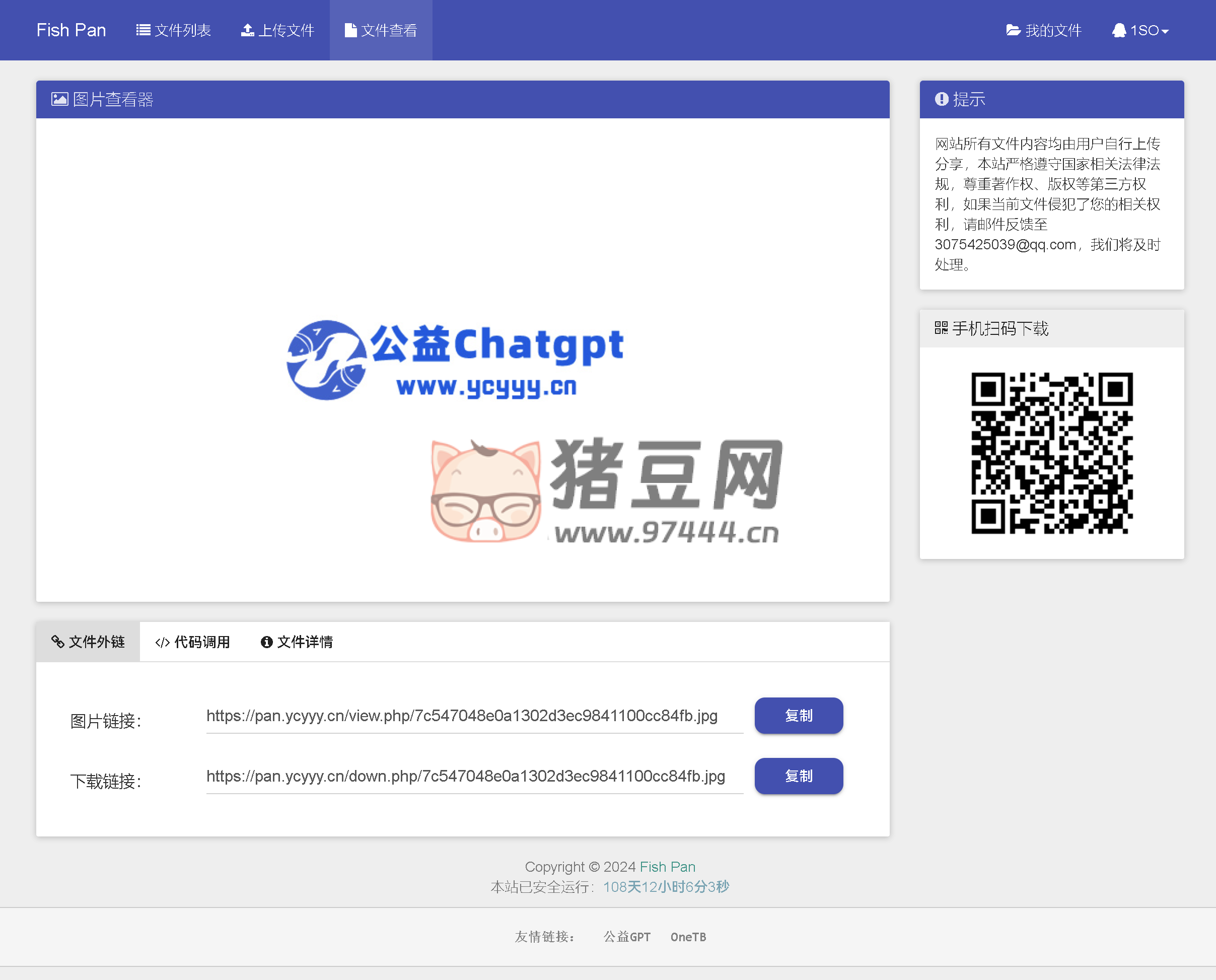Click the exclamation icon beside 提示
Screen dimensions: 1216x980
[941, 99]
